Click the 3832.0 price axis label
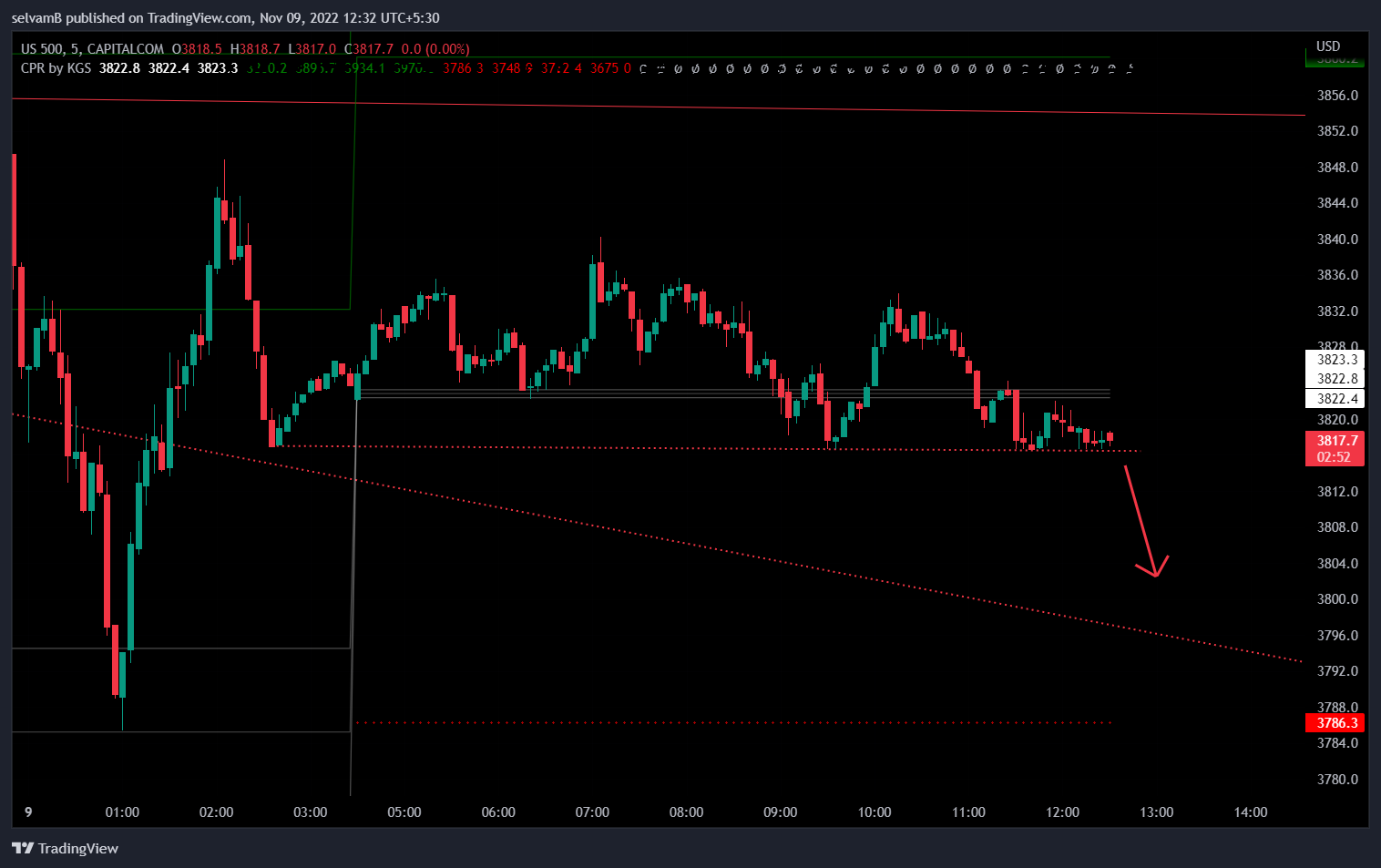The width and height of the screenshot is (1381, 868). click(x=1337, y=311)
